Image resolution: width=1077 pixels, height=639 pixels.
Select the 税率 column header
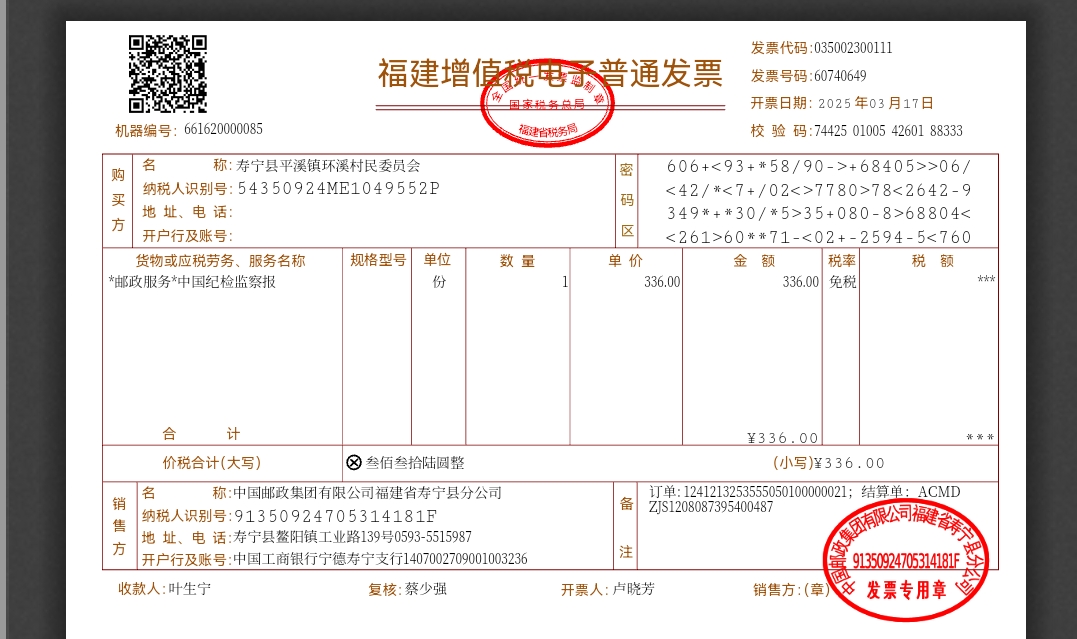[841, 260]
